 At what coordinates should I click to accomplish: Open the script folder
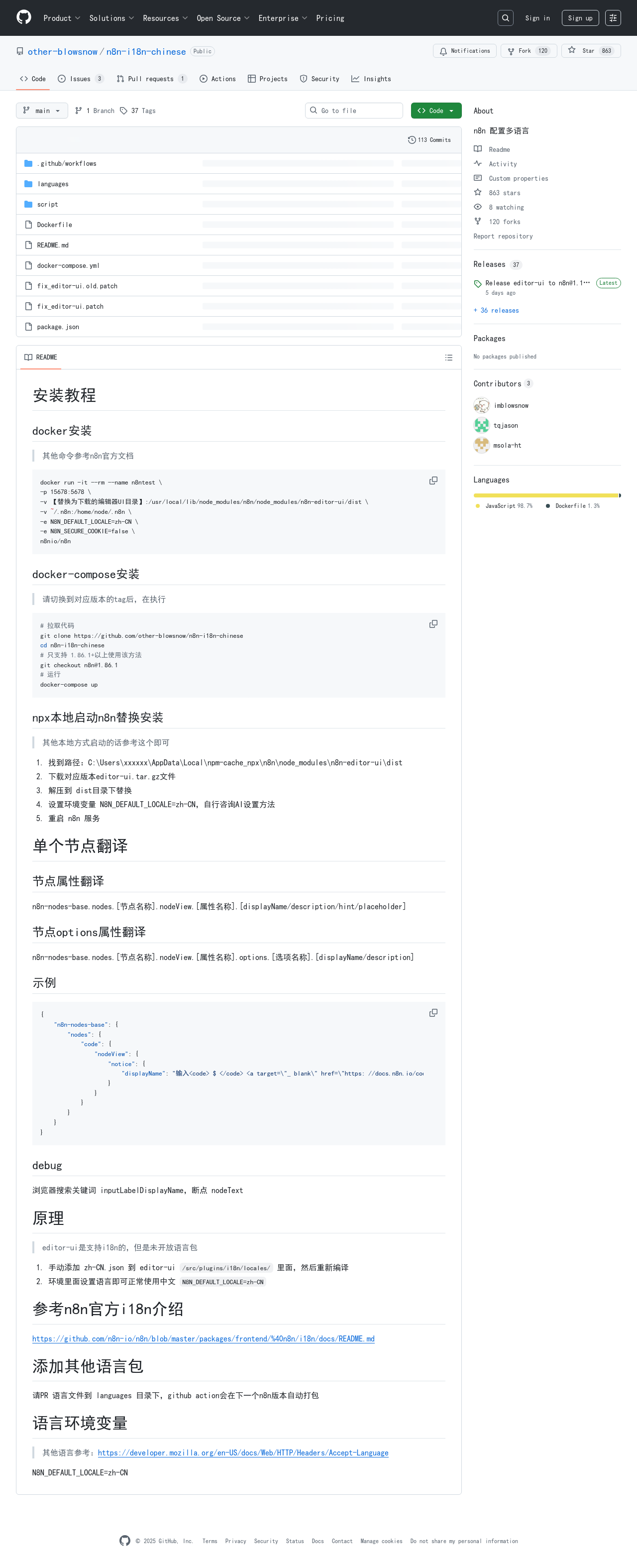(x=47, y=205)
